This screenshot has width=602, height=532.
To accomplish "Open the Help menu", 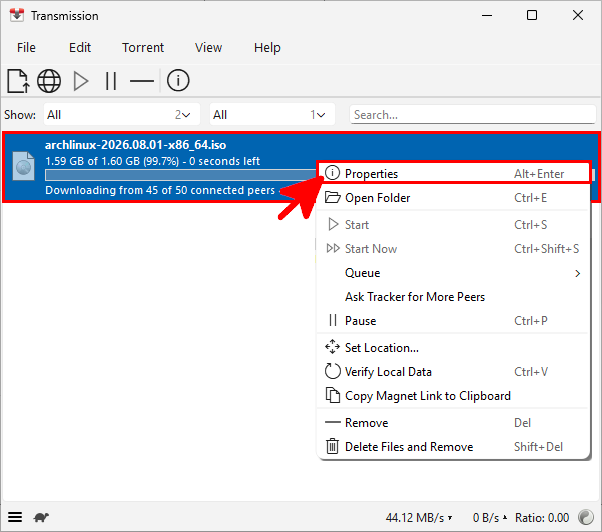I will pos(267,48).
